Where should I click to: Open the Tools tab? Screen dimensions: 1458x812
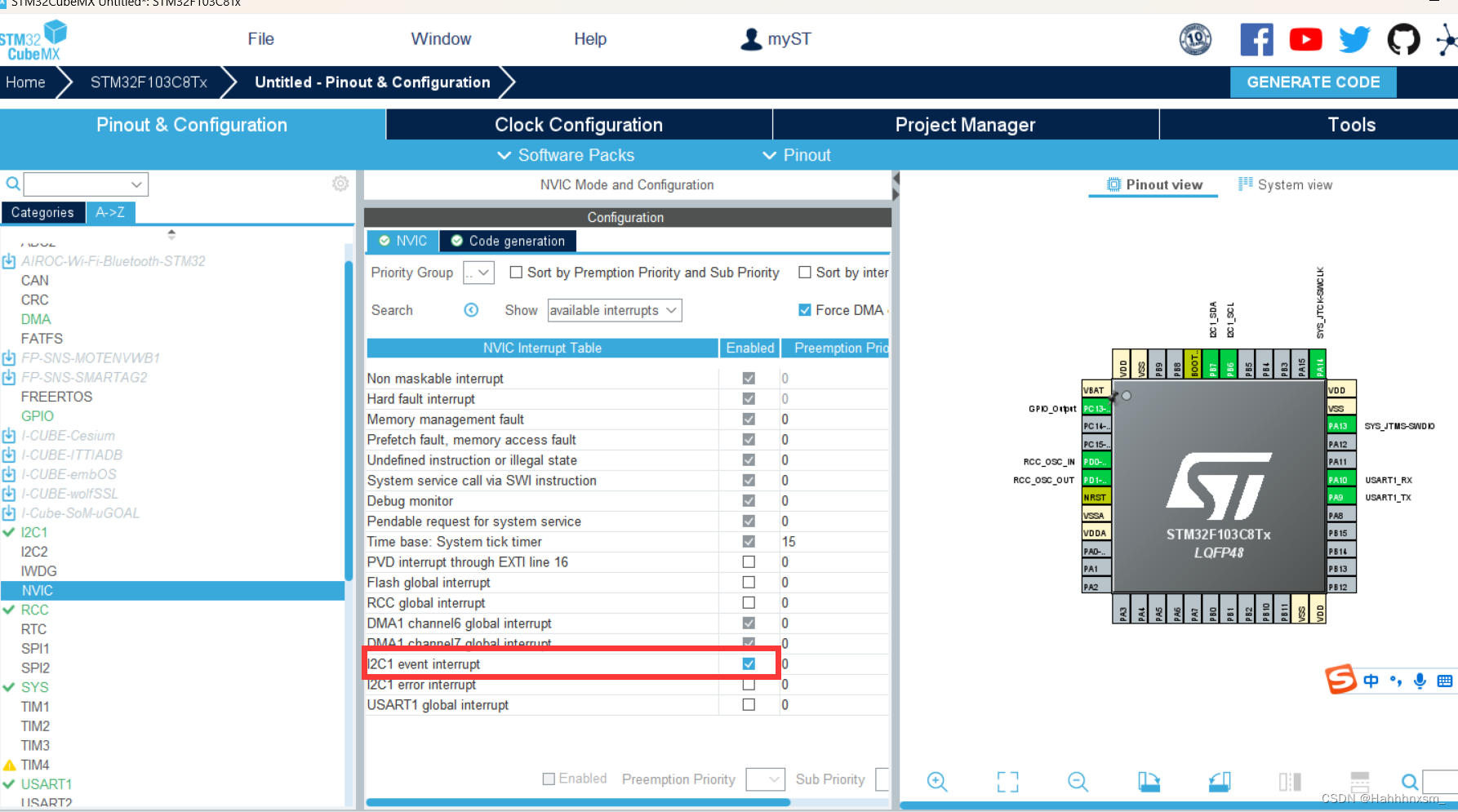(x=1351, y=125)
